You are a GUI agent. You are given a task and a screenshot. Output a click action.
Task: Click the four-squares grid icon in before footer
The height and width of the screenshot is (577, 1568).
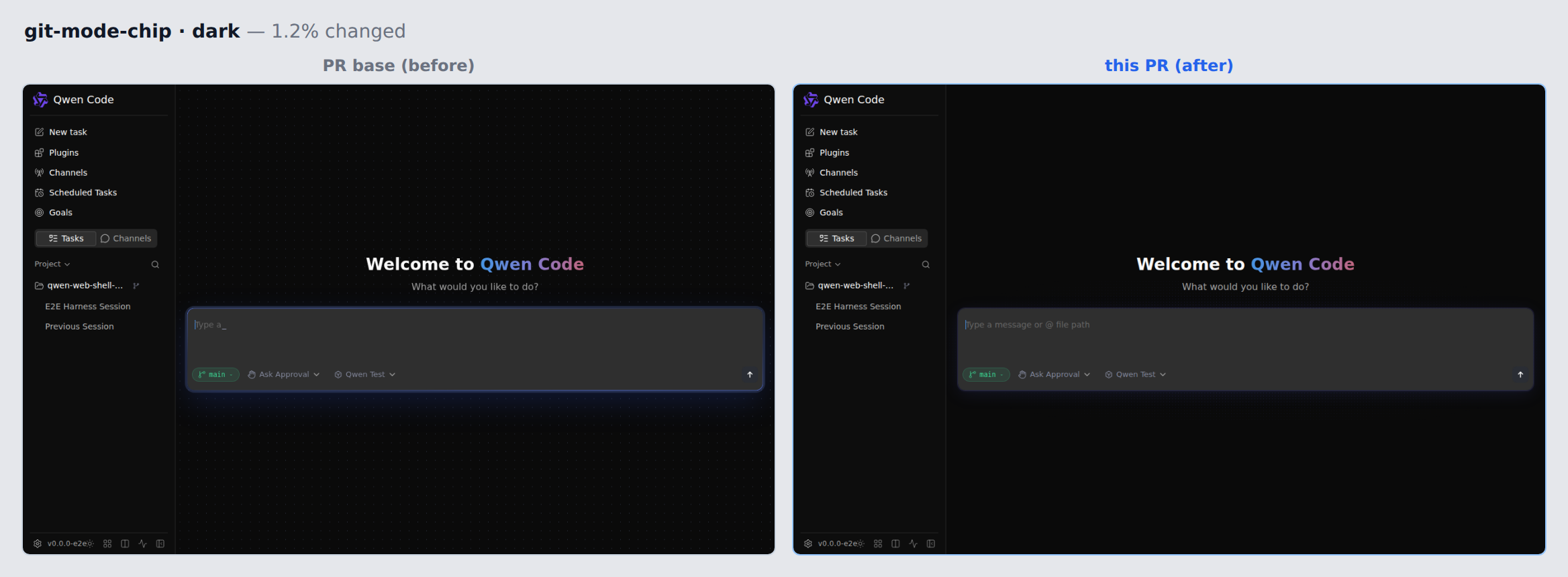(107, 543)
